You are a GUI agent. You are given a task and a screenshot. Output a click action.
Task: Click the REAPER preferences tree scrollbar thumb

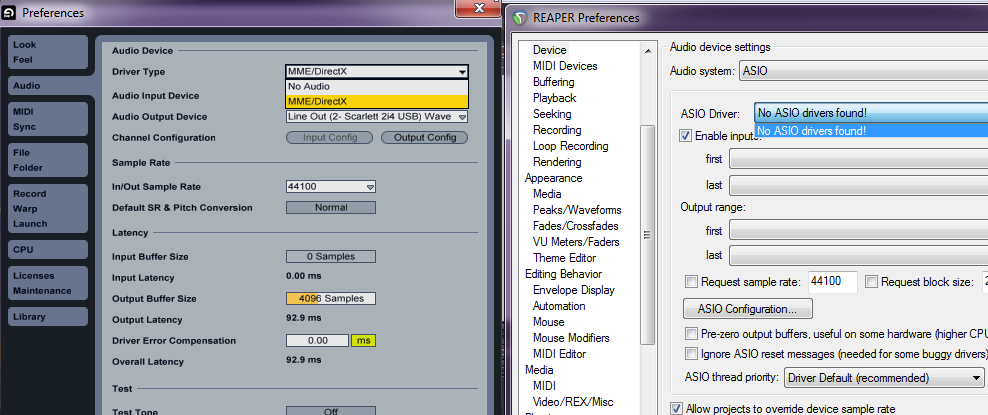point(647,234)
